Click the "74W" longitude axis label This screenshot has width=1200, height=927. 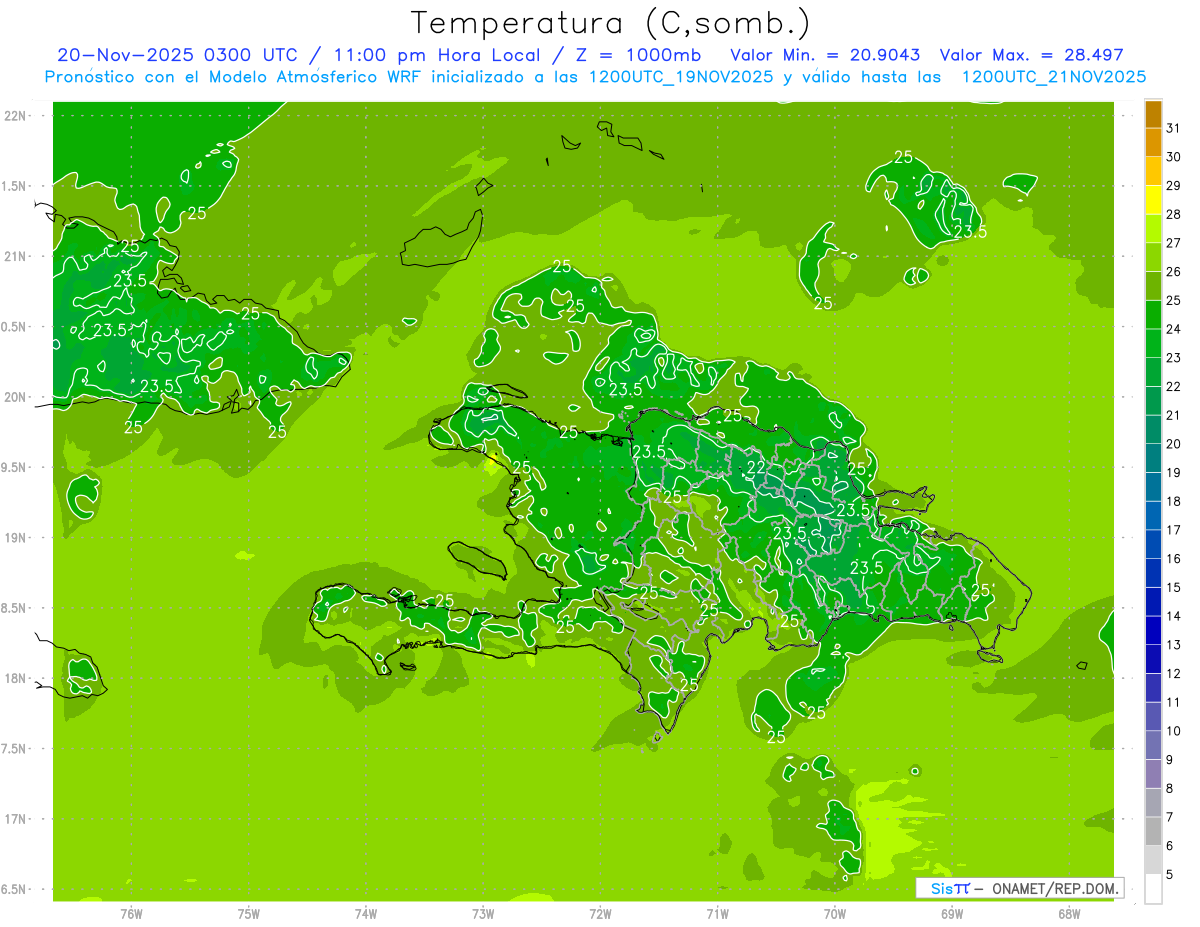point(366,914)
